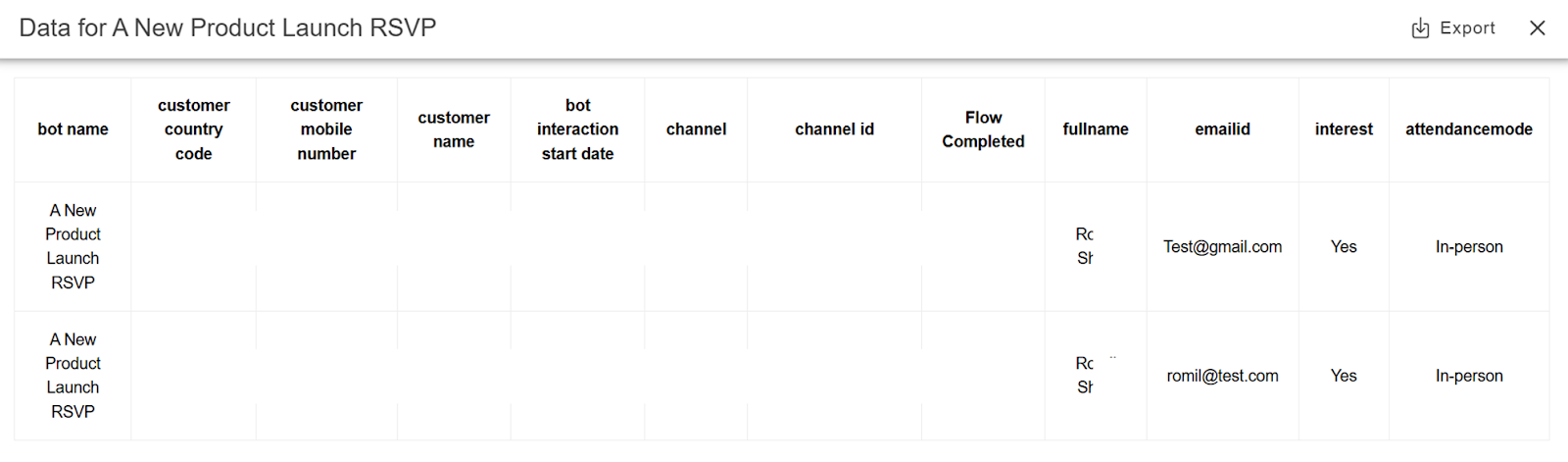Close the data dialog with X
This screenshot has height=462, width=1568.
(1538, 28)
